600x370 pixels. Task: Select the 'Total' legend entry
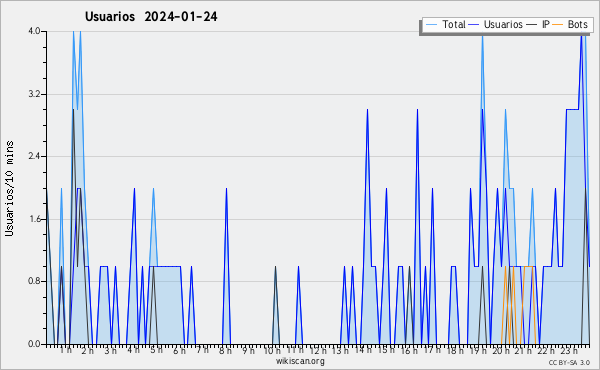pos(454,24)
